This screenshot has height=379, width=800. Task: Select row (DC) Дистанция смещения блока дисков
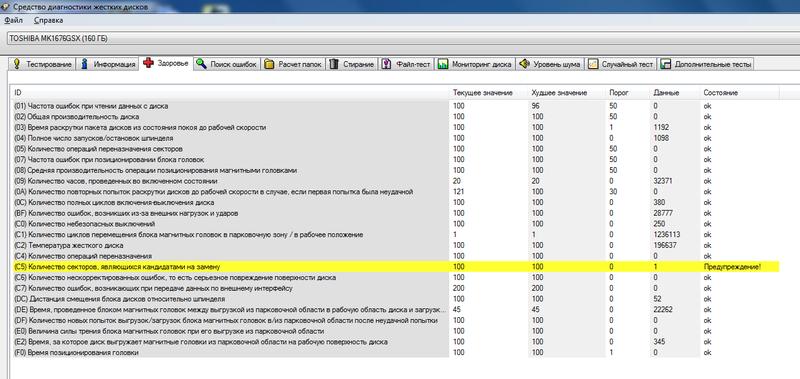pos(395,299)
